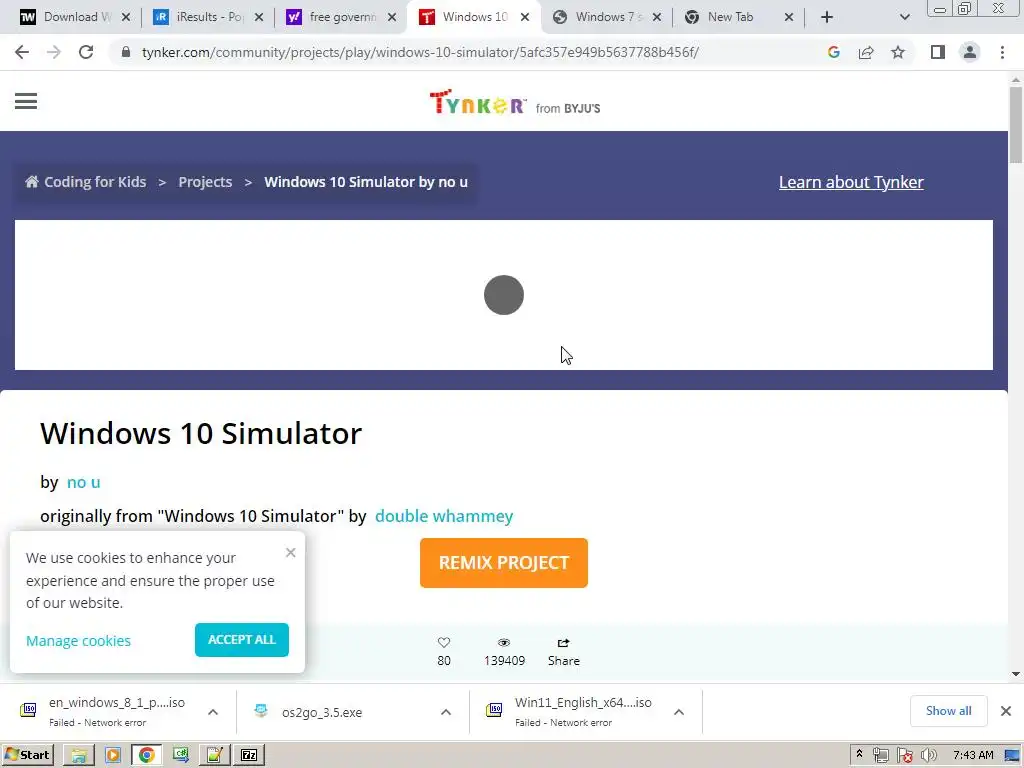Screen dimensions: 1024x768
Task: Show all downloads
Action: 948,711
